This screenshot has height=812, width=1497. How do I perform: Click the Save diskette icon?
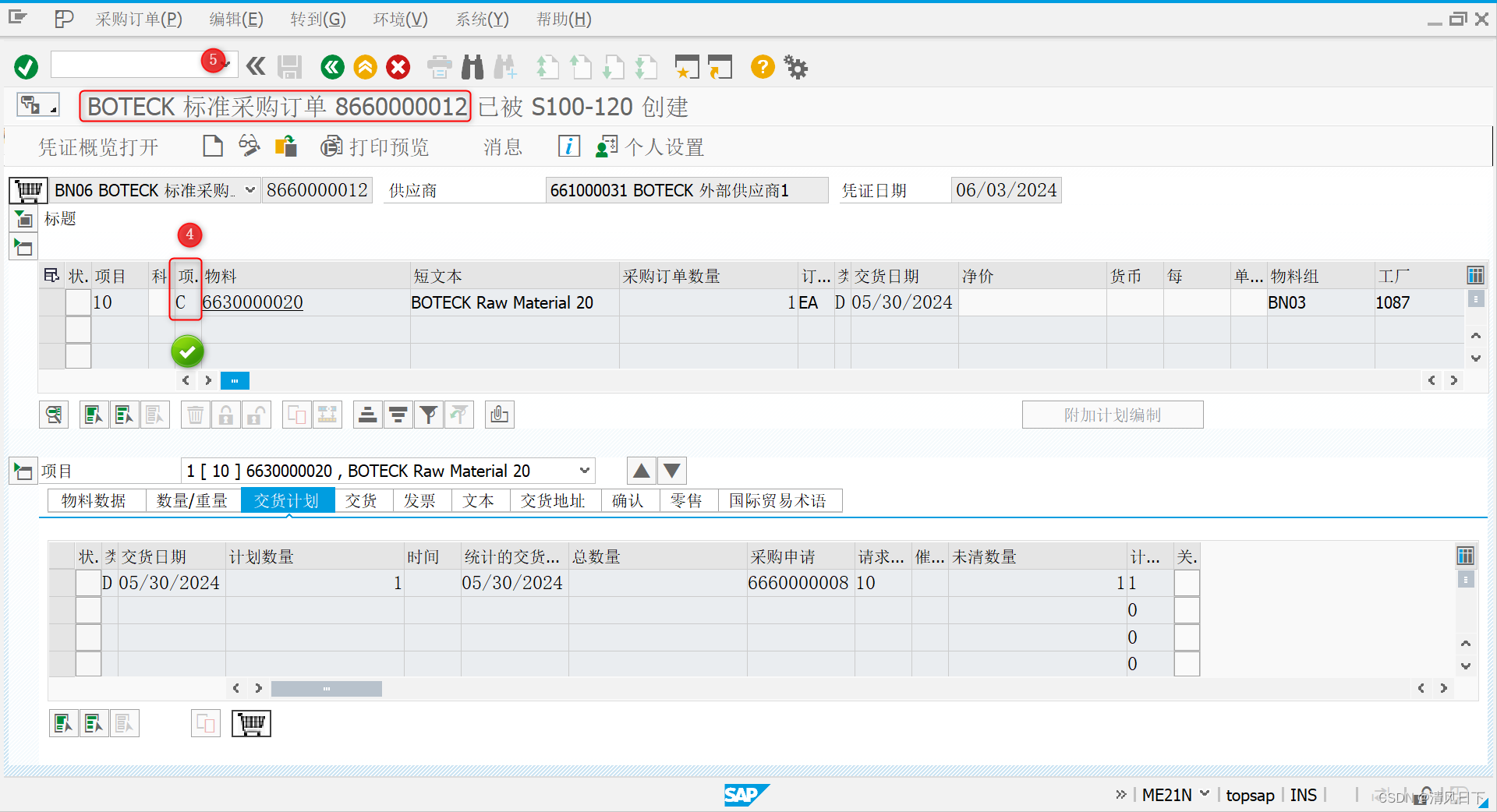click(x=290, y=67)
